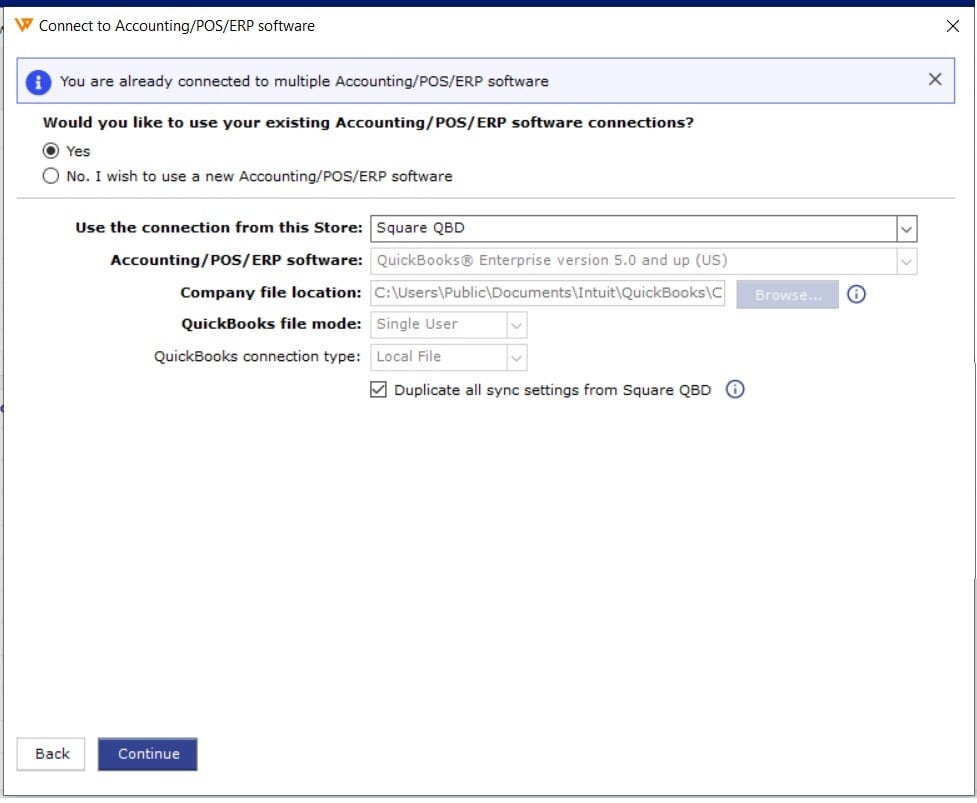Choose No, use new Accounting software option

click(x=51, y=176)
